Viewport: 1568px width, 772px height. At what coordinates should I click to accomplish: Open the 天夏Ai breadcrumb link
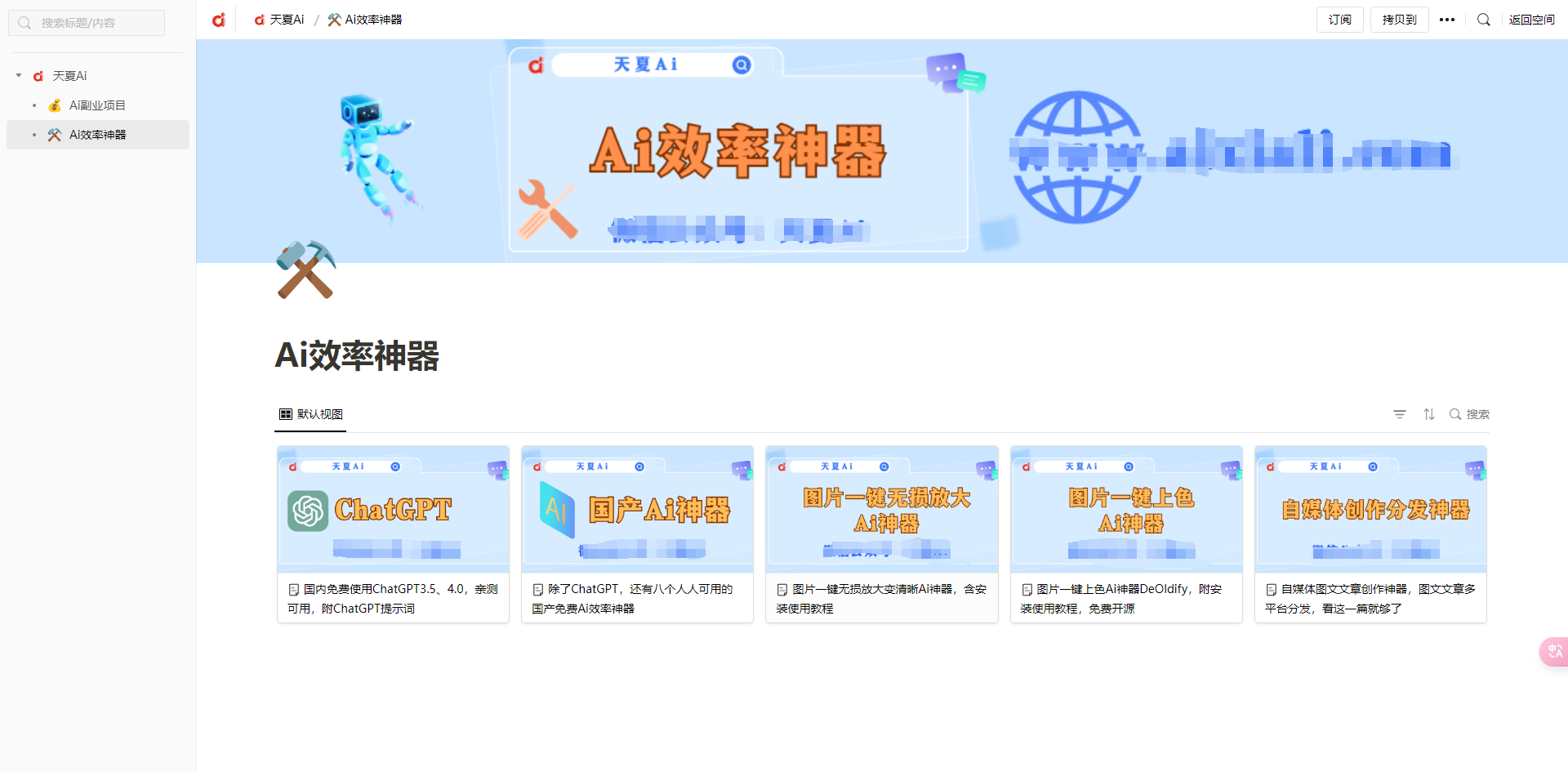pos(278,20)
